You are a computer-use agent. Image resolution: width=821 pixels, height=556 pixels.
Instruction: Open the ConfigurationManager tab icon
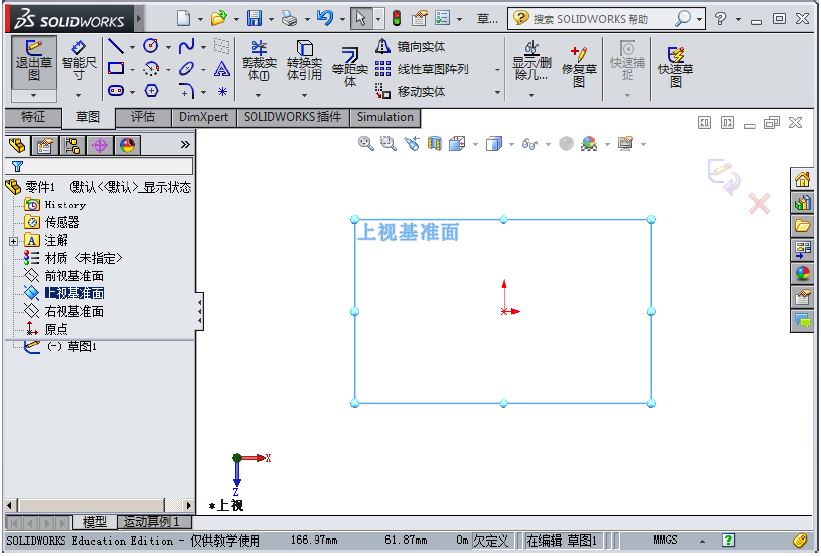[x=73, y=146]
